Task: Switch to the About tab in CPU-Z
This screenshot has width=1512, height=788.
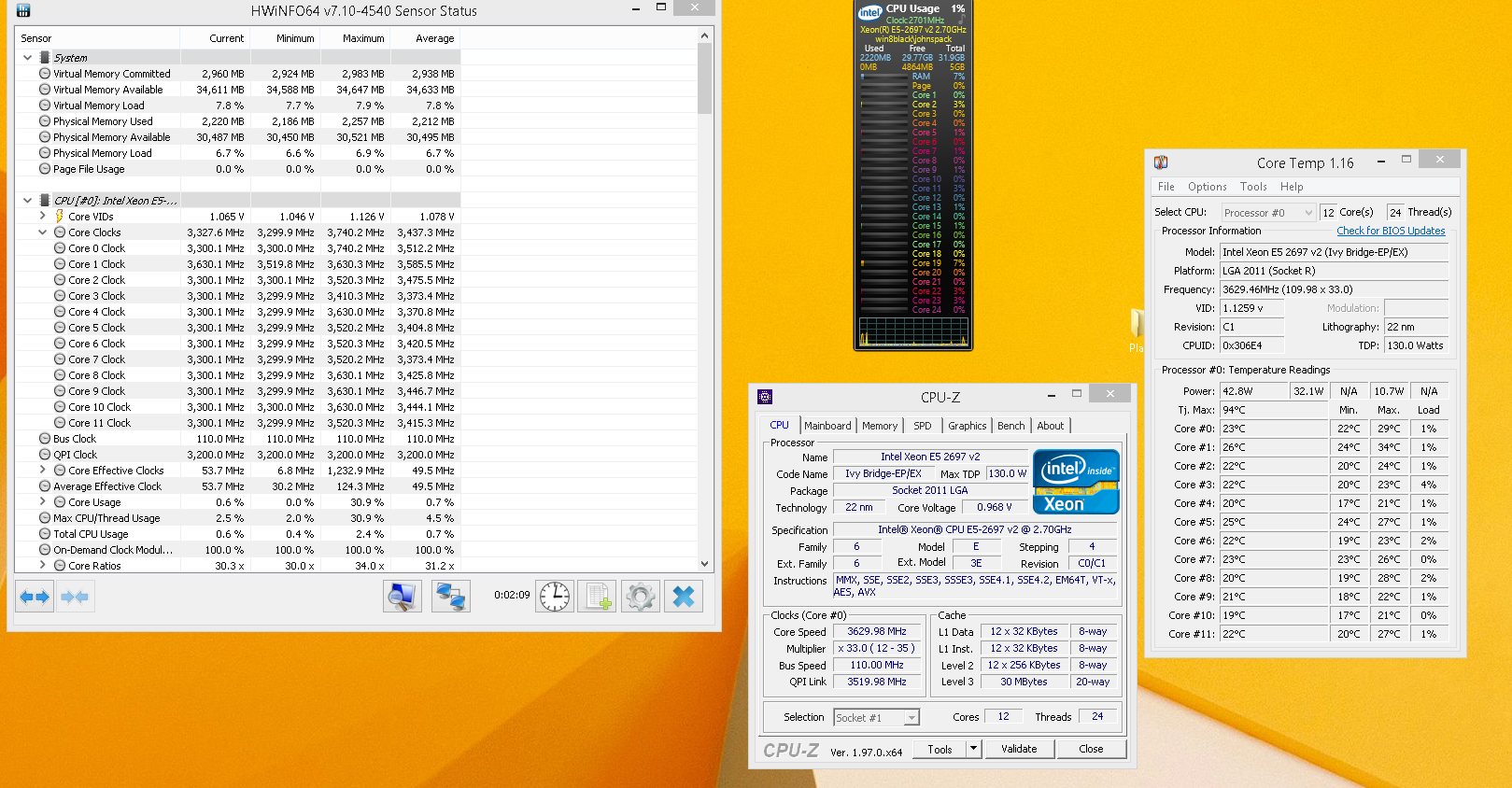Action: coord(1051,426)
